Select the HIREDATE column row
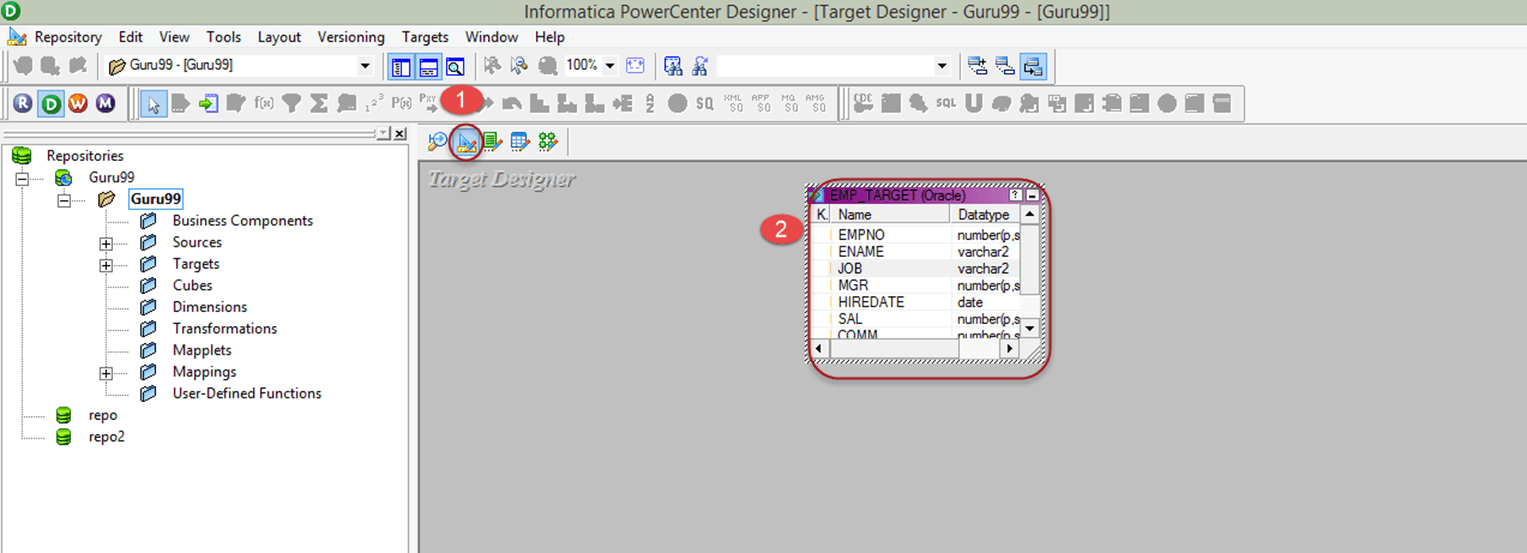This screenshot has width=1527, height=553. tap(871, 302)
